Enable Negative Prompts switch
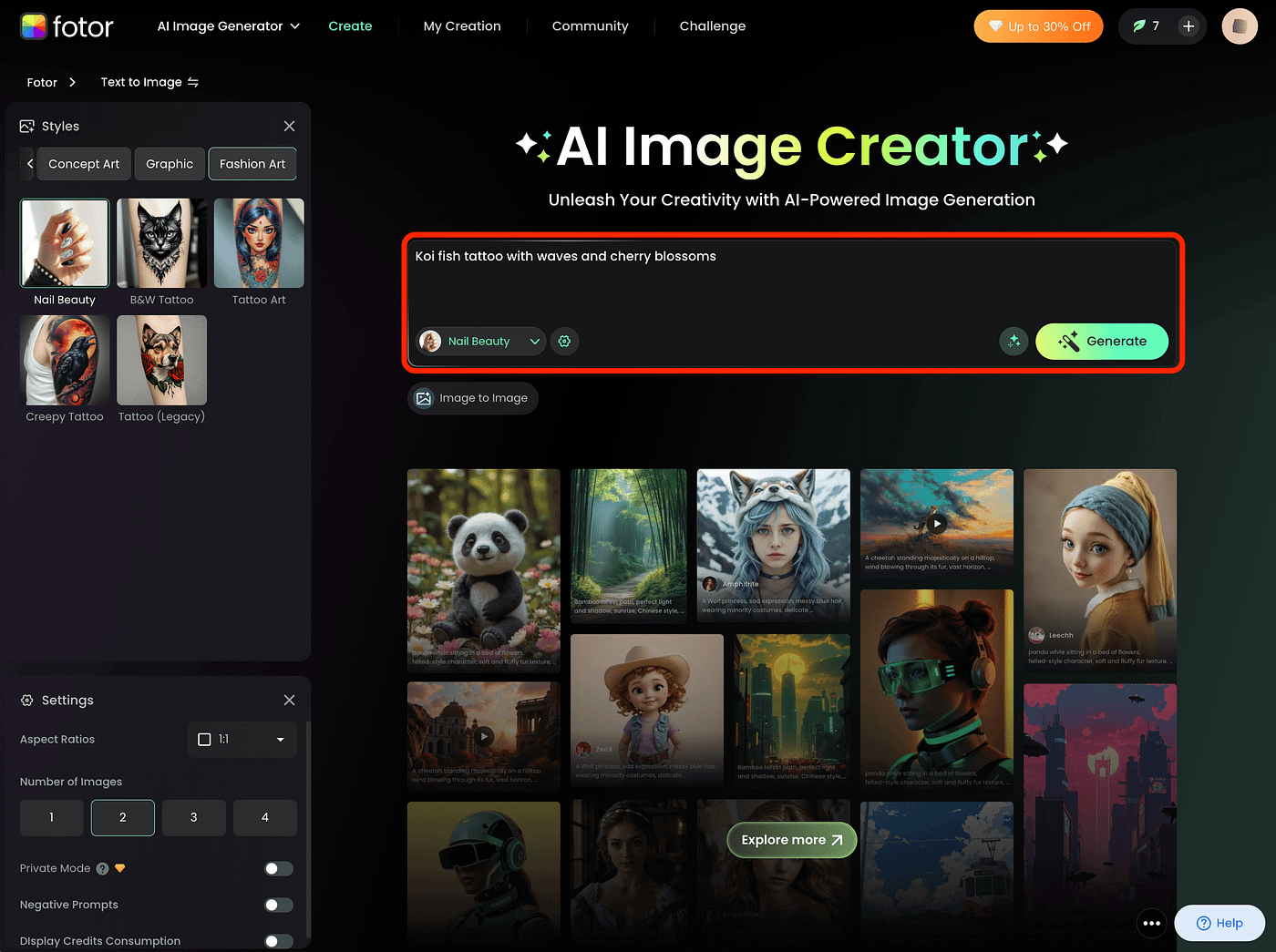The width and height of the screenshot is (1276, 952). coord(279,905)
